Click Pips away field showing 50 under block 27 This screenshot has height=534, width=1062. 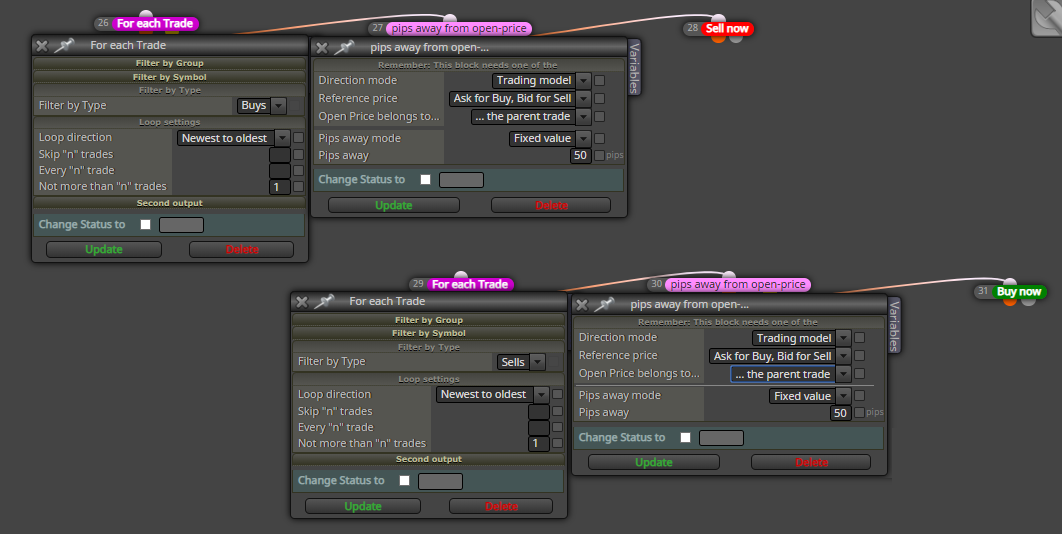[580, 155]
